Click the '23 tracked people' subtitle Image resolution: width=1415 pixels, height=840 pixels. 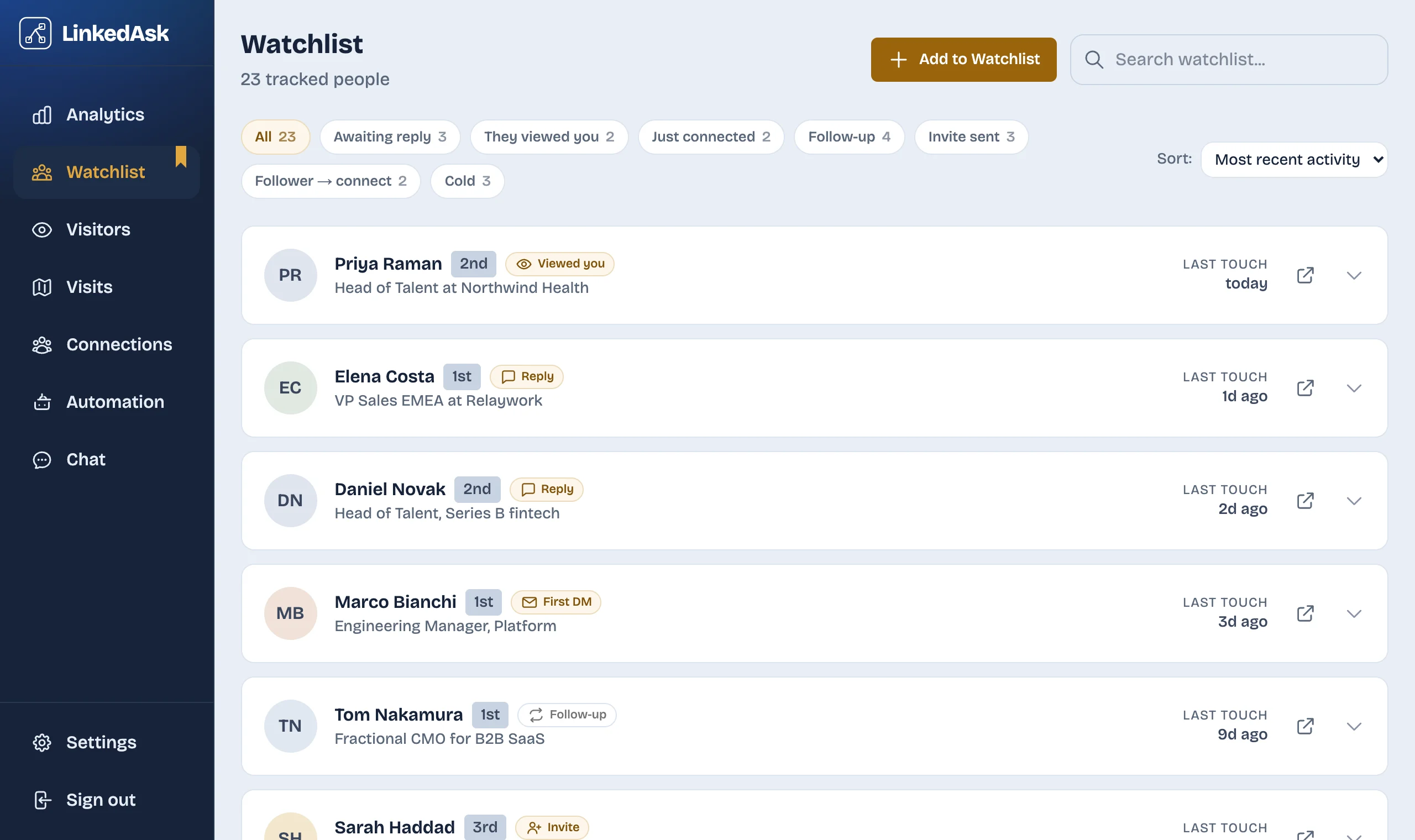315,79
